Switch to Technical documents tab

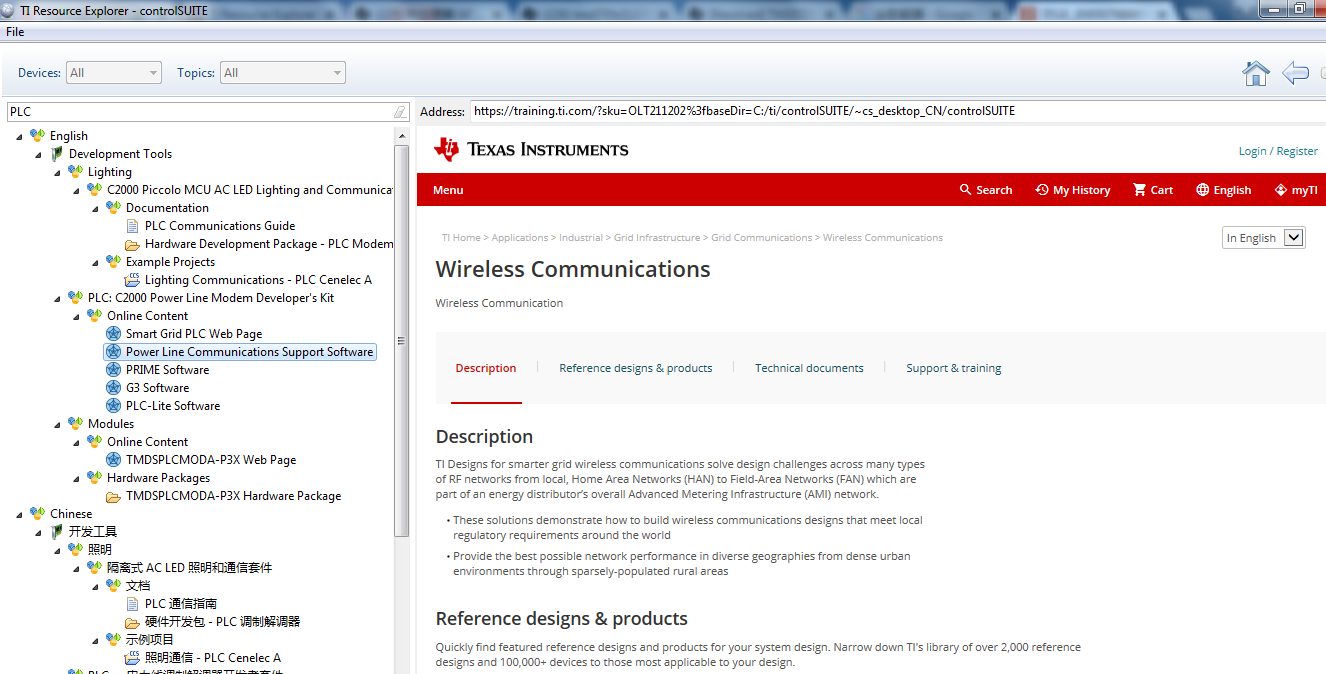click(x=809, y=368)
